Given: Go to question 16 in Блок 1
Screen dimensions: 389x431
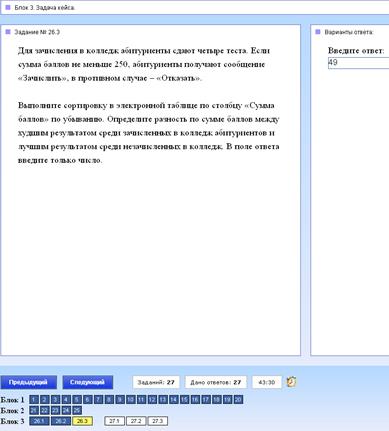Looking at the screenshot, I should click(x=195, y=400).
